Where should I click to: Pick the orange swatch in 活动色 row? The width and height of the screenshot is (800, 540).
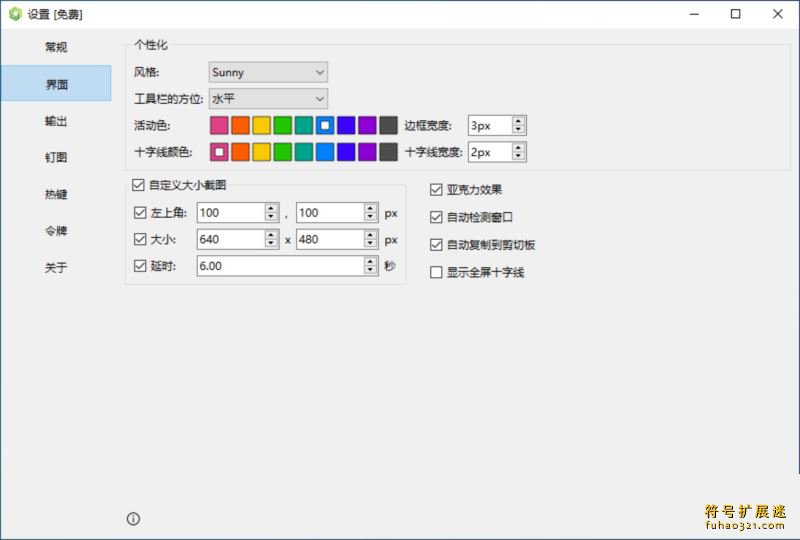click(x=240, y=125)
